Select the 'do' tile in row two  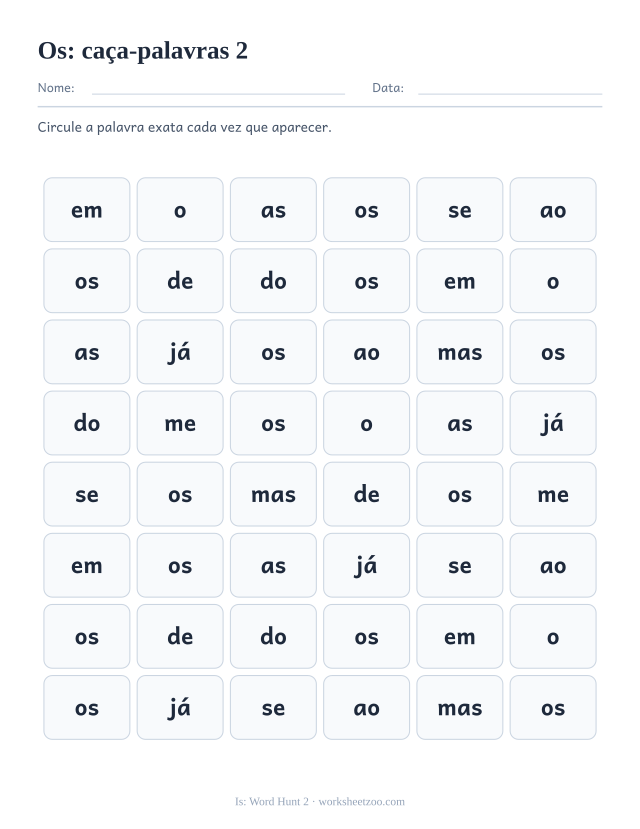pyautogui.click(x=273, y=281)
